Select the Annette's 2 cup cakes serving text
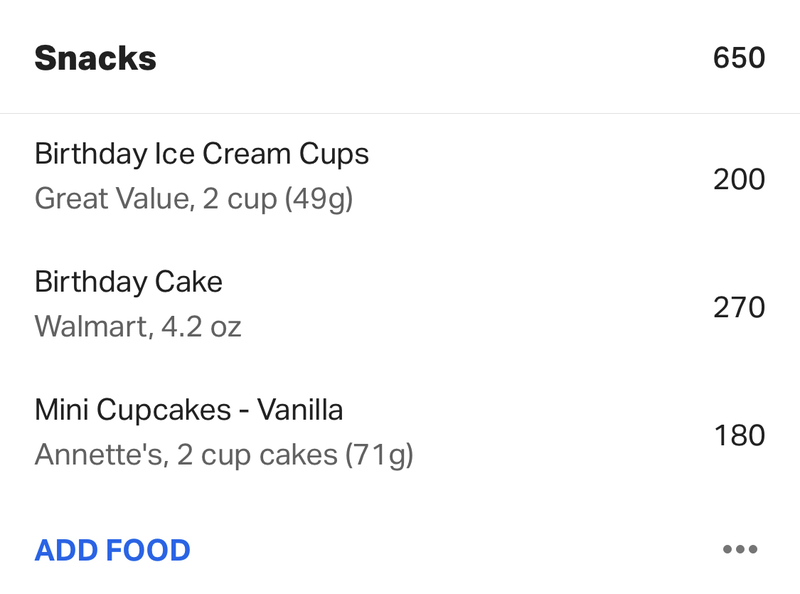This screenshot has width=800, height=594. [224, 455]
